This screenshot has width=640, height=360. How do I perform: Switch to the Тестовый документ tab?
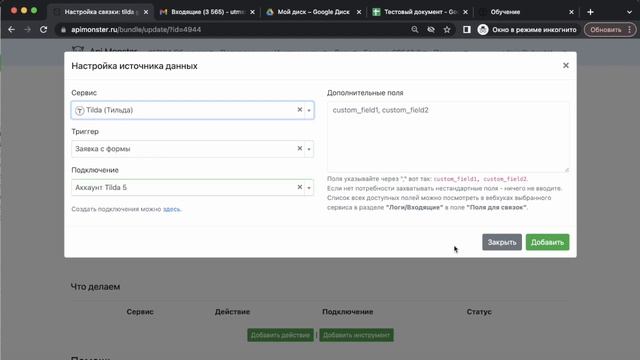coord(420,12)
